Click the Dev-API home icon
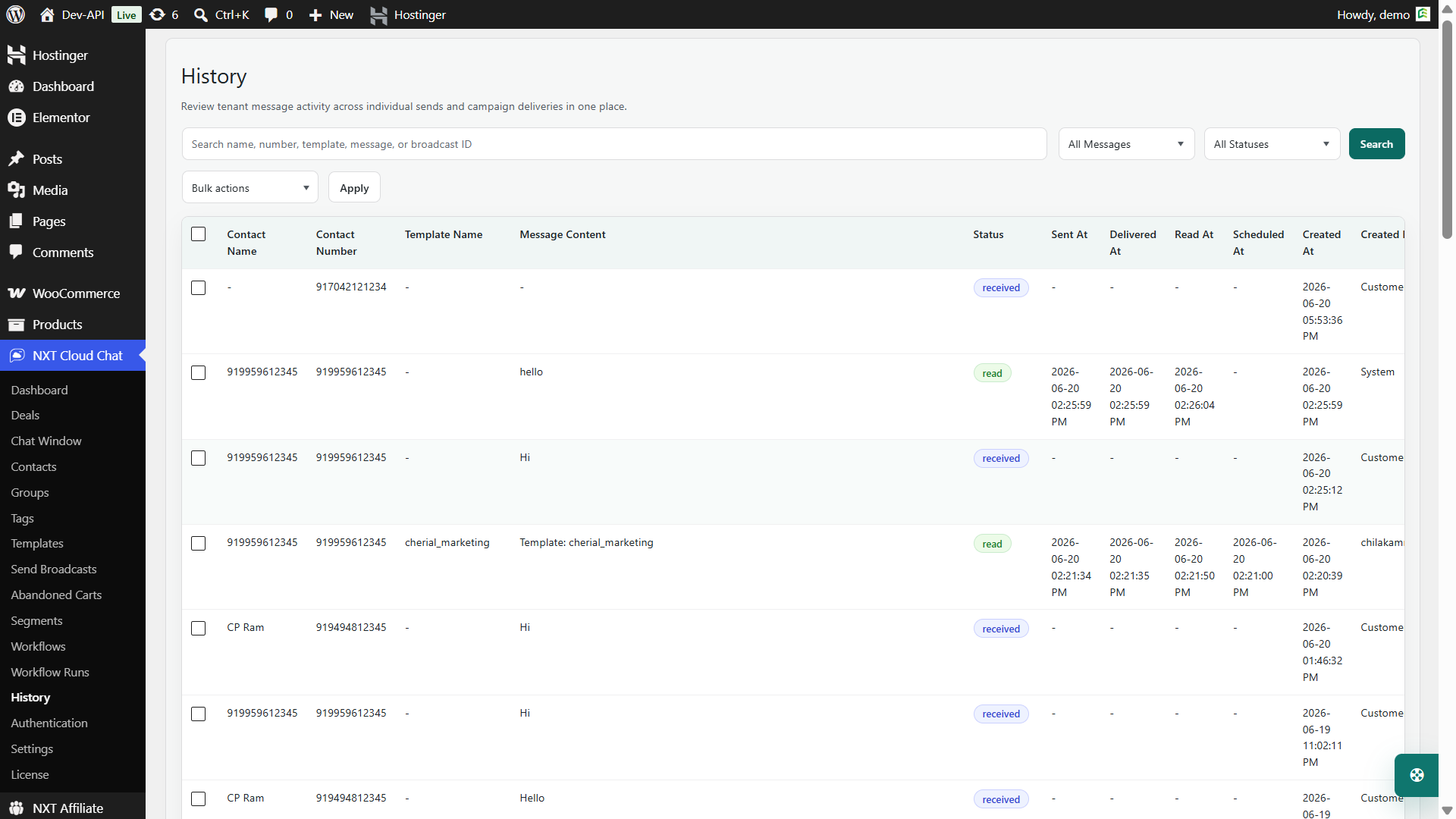This screenshot has width=1456, height=819. tap(47, 14)
